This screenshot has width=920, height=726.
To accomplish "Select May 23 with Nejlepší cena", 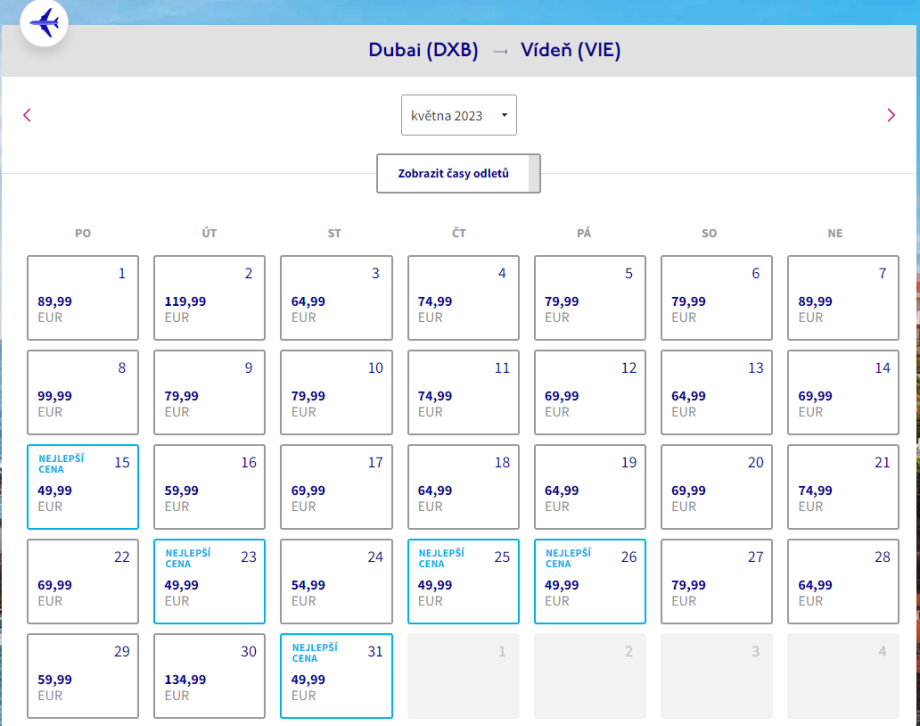I will coord(209,581).
